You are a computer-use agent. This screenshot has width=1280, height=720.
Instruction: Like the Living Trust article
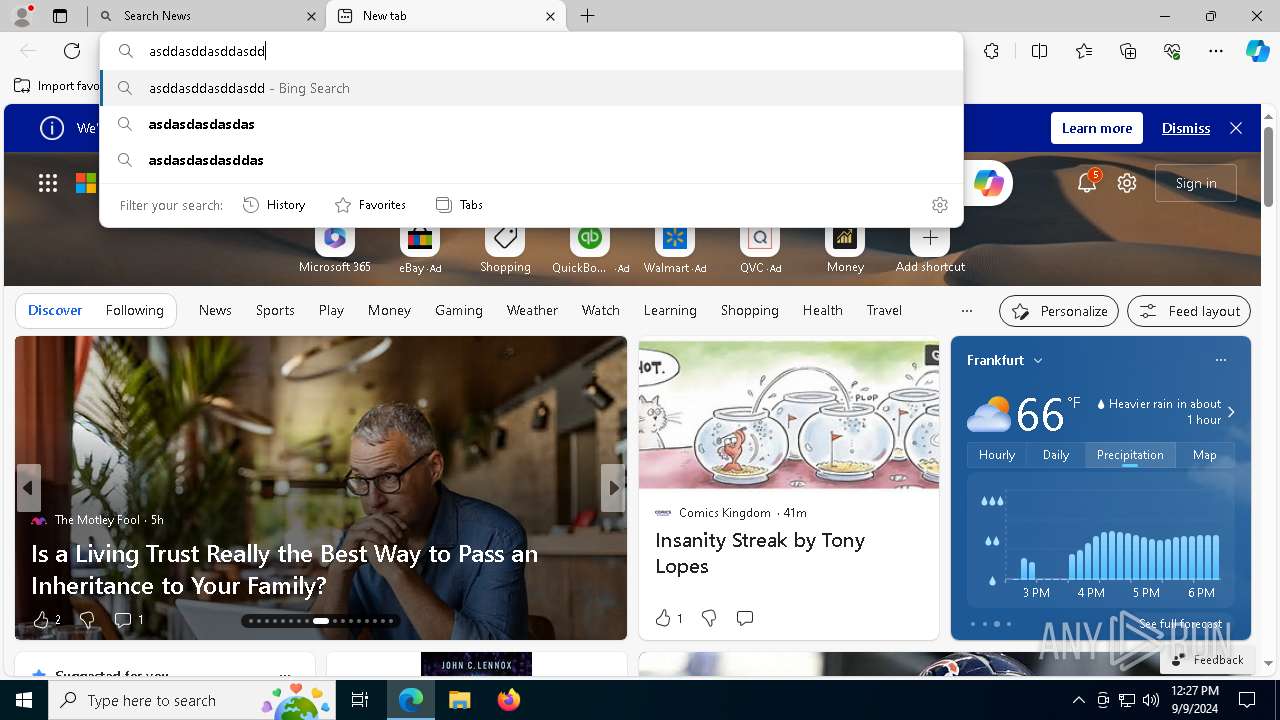[x=41, y=620]
